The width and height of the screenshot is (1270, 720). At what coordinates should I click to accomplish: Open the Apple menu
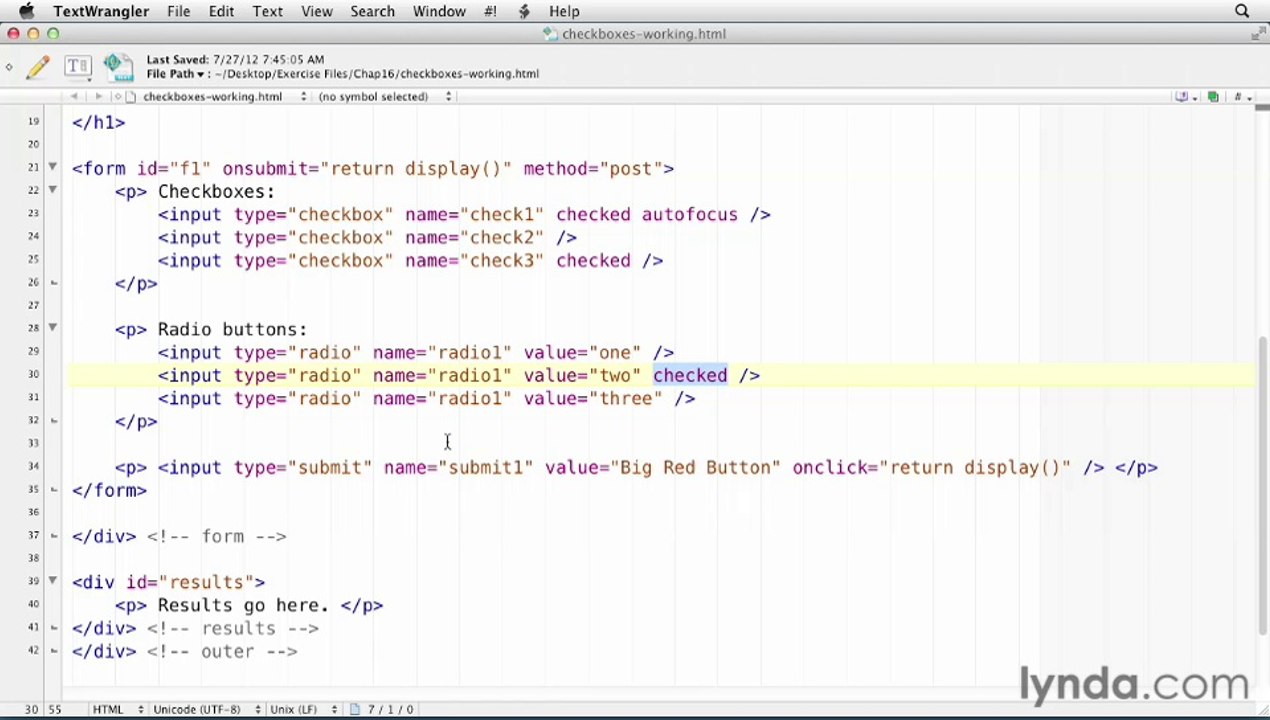click(27, 11)
